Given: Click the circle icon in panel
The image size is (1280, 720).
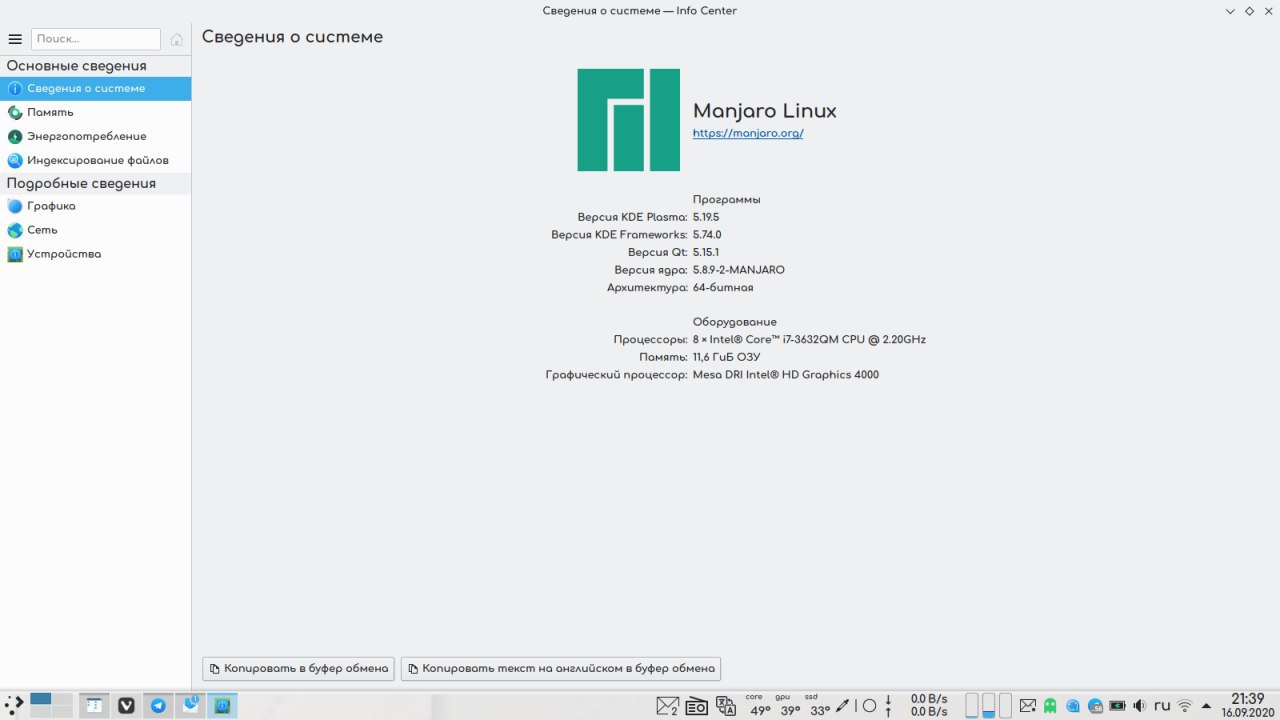Looking at the screenshot, I should [x=869, y=706].
